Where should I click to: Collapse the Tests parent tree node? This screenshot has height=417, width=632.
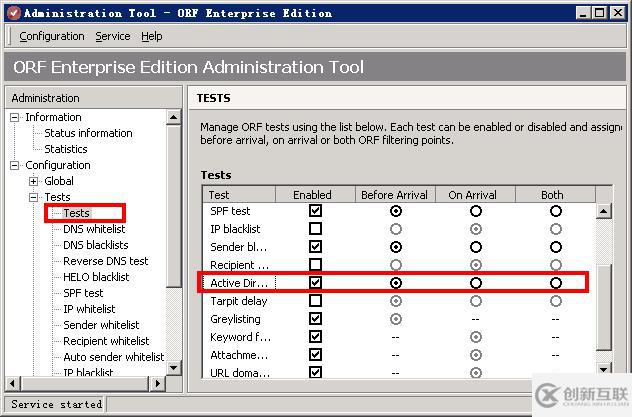34,197
